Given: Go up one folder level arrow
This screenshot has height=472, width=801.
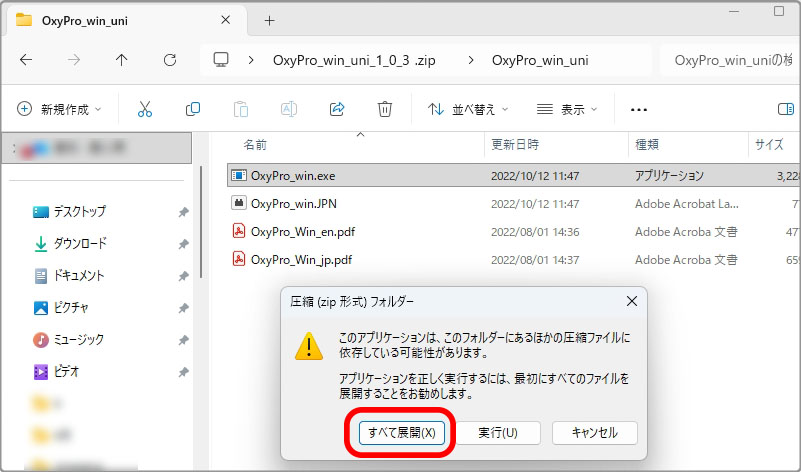Looking at the screenshot, I should pos(122,60).
